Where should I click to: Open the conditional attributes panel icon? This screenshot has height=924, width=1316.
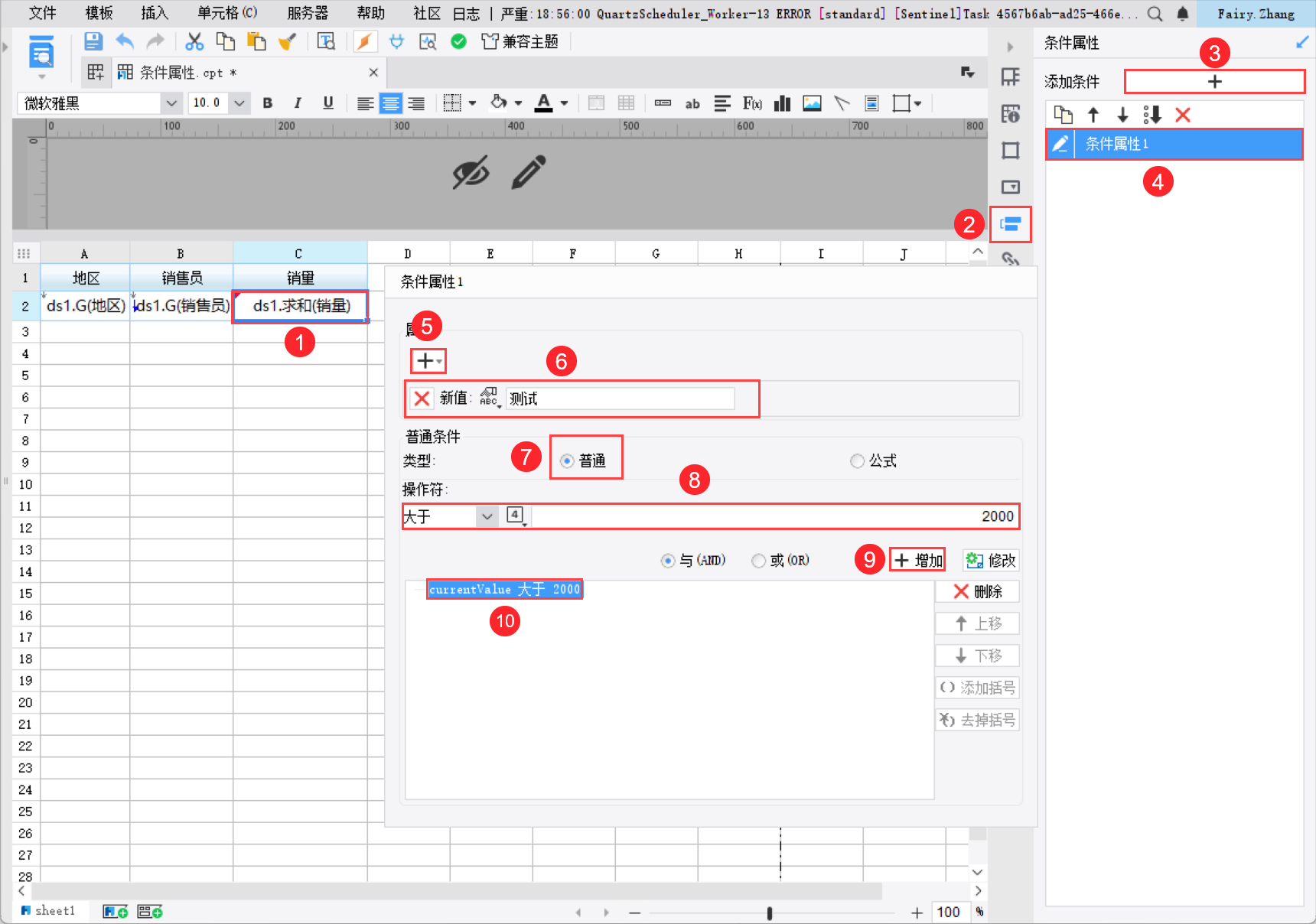(1011, 224)
